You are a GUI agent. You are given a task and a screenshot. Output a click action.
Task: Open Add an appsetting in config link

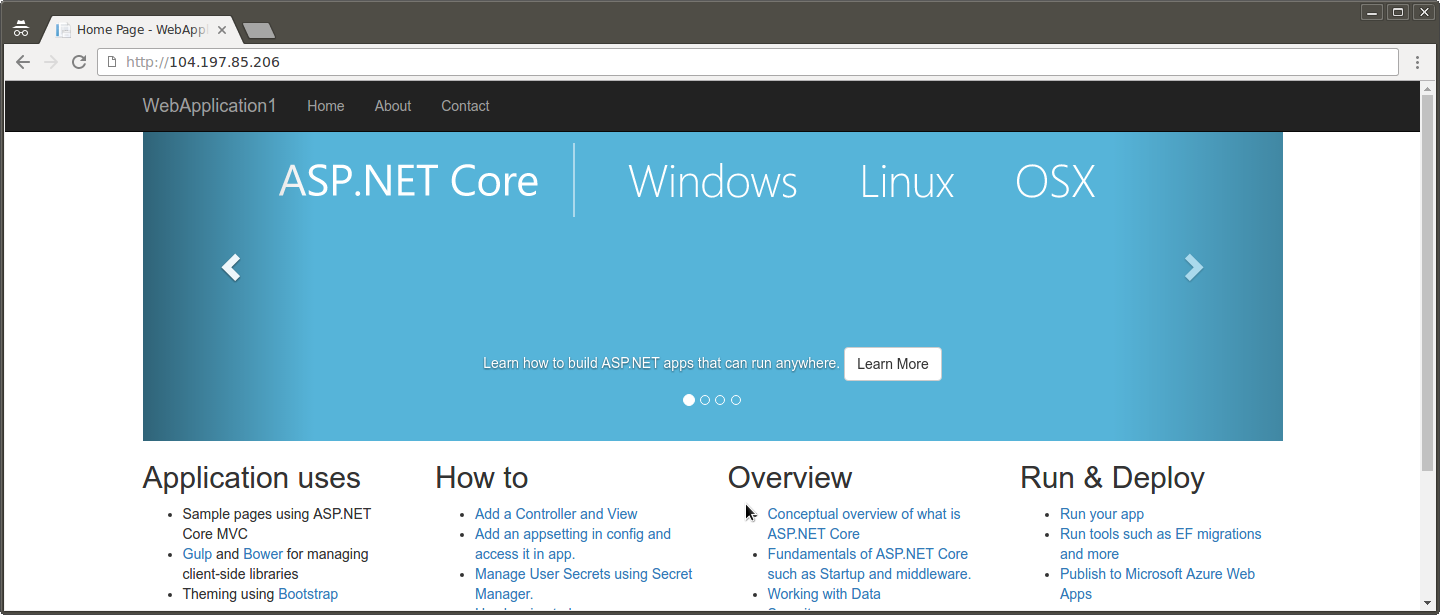tap(573, 544)
